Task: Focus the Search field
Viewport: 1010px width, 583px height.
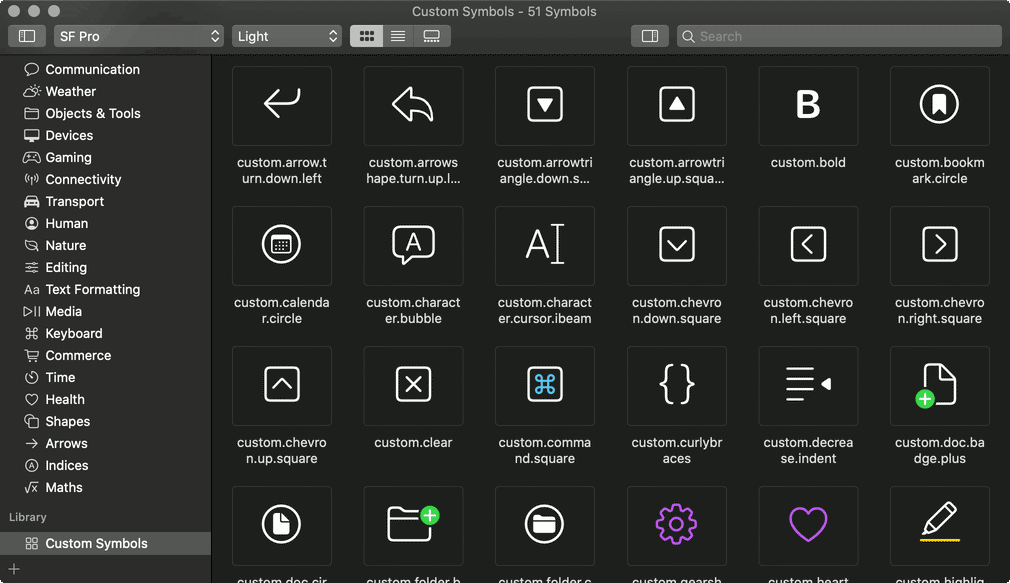Action: coord(839,36)
